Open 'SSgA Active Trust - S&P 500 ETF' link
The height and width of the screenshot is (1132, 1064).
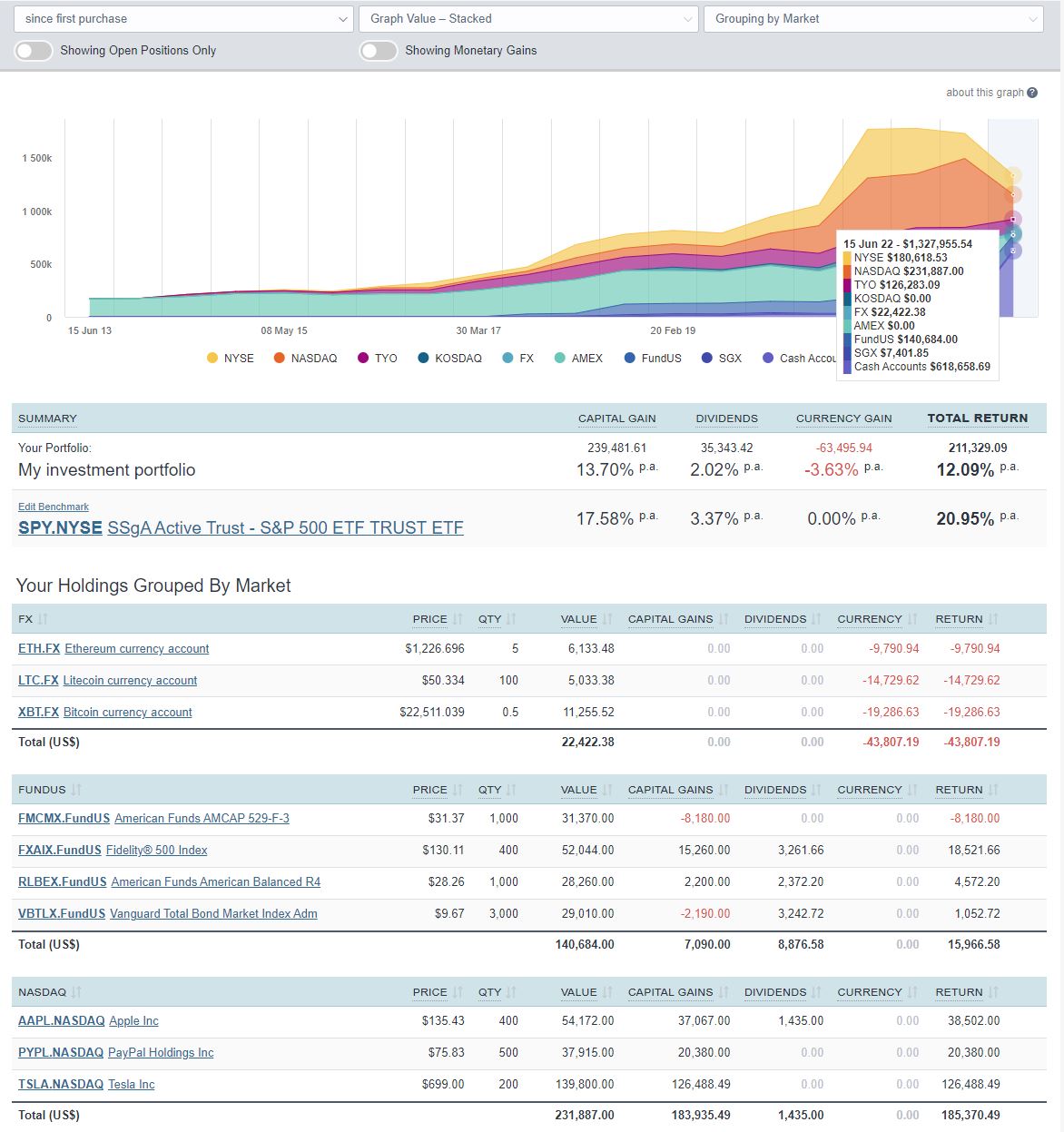(285, 527)
